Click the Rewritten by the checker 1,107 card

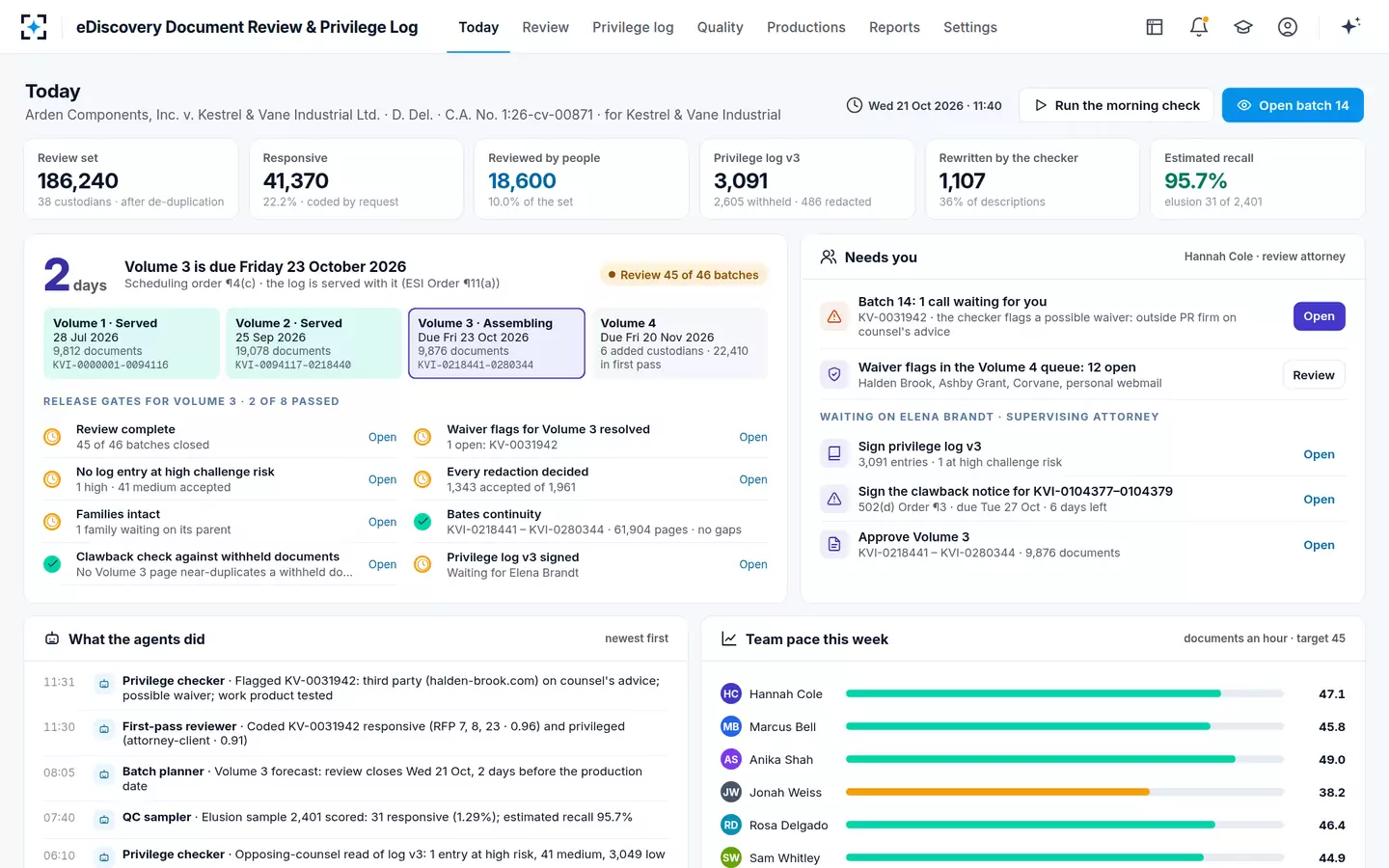(x=1032, y=179)
